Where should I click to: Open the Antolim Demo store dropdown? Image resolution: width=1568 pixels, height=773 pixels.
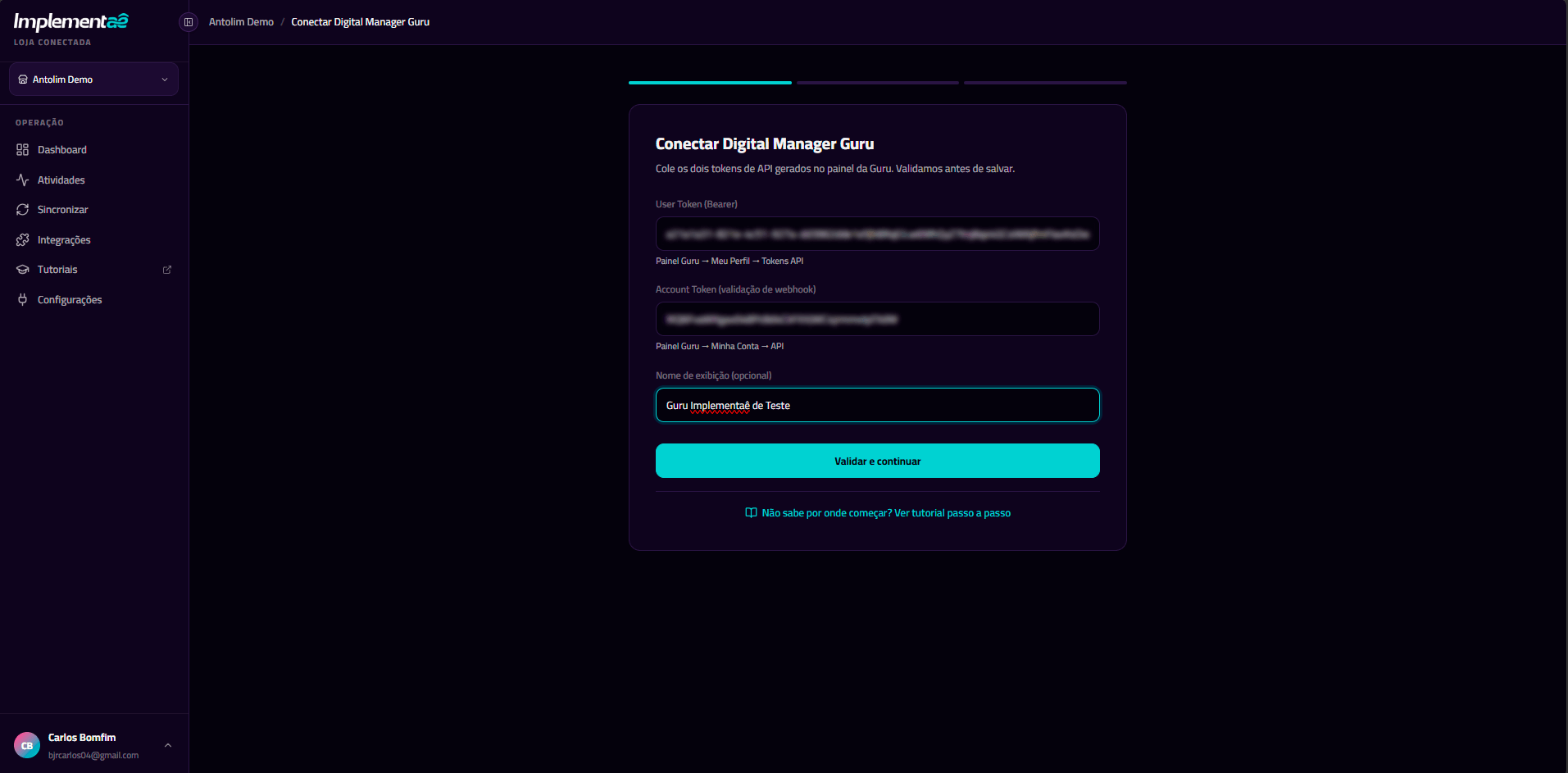tap(93, 80)
